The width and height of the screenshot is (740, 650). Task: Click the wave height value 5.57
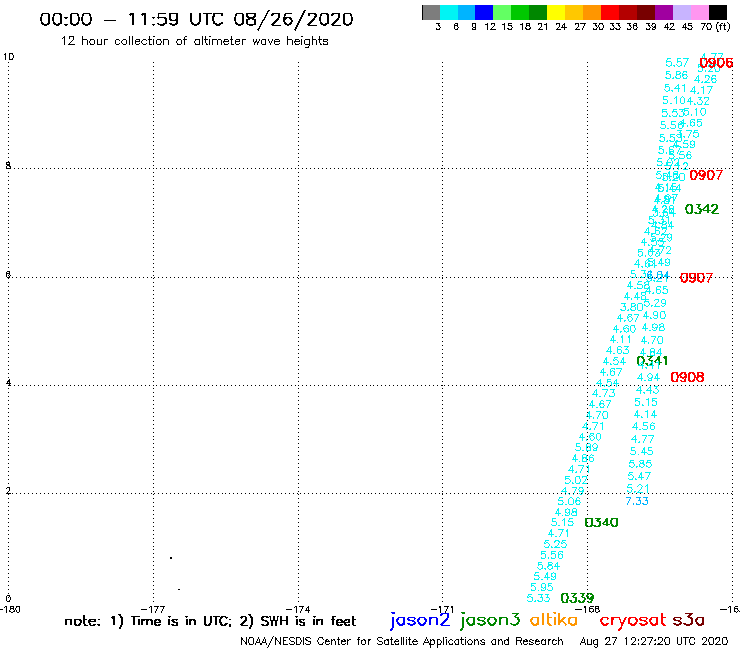(677, 63)
